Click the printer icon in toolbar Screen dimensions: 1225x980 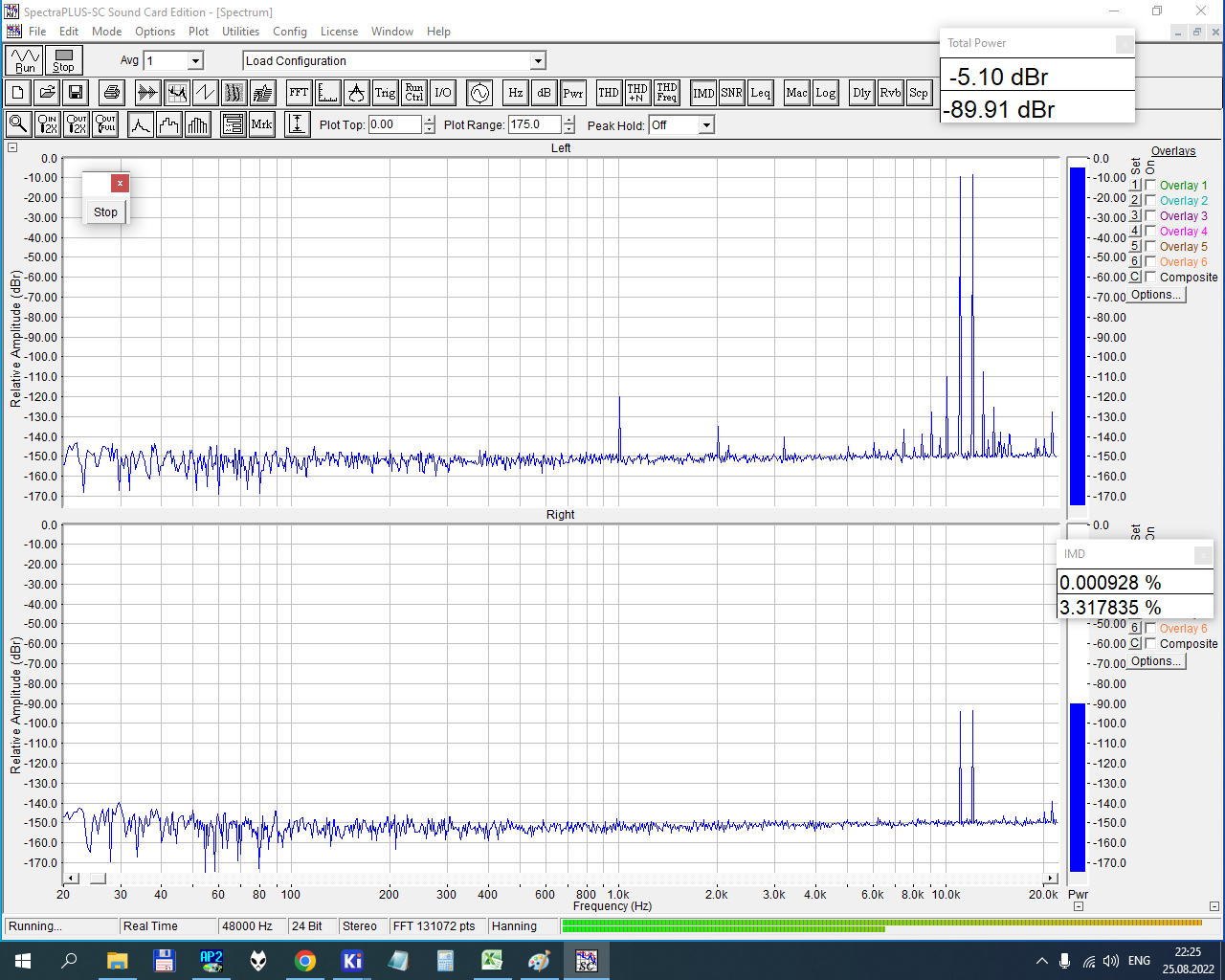click(x=112, y=93)
